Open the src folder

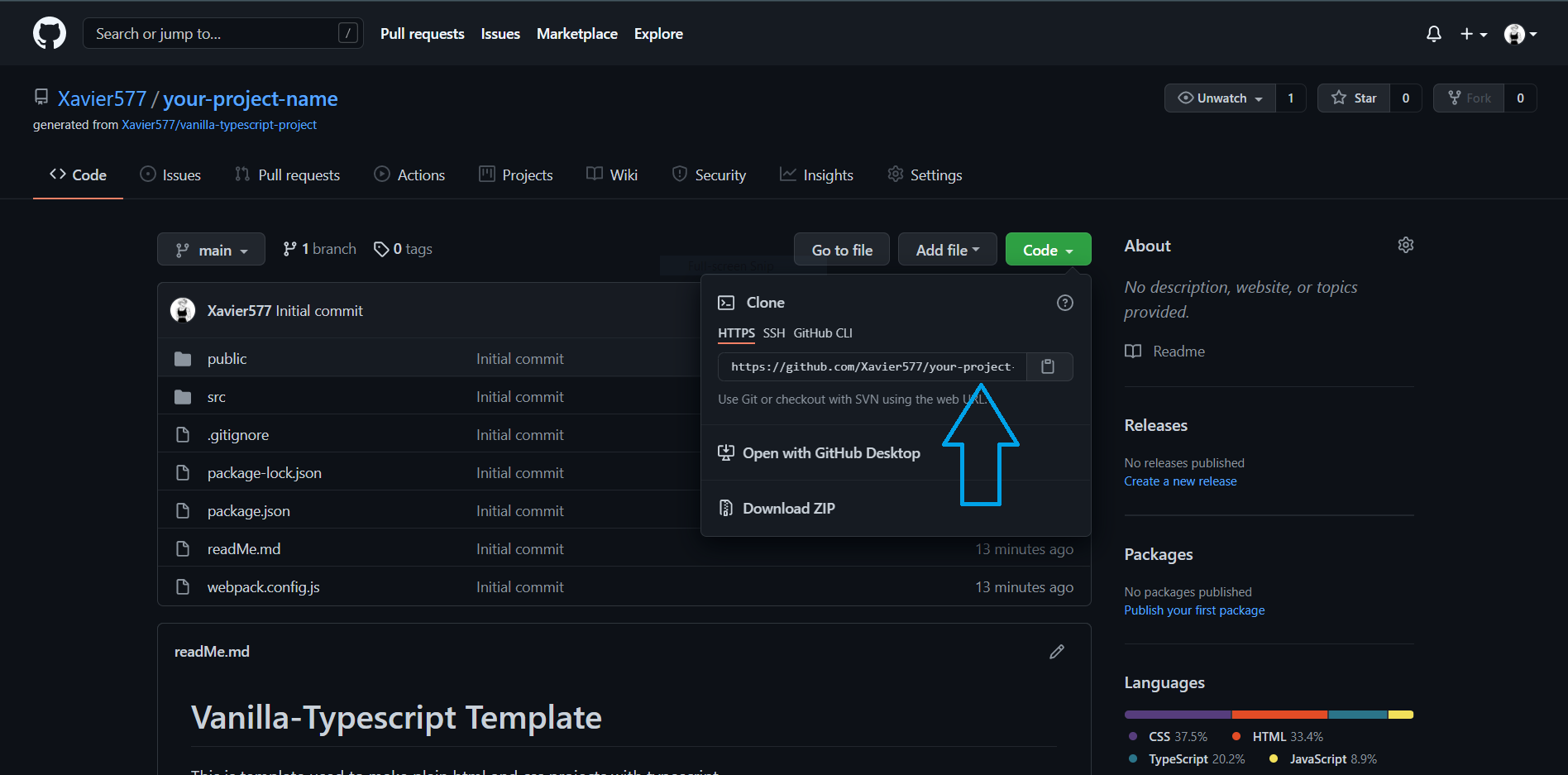tap(217, 397)
